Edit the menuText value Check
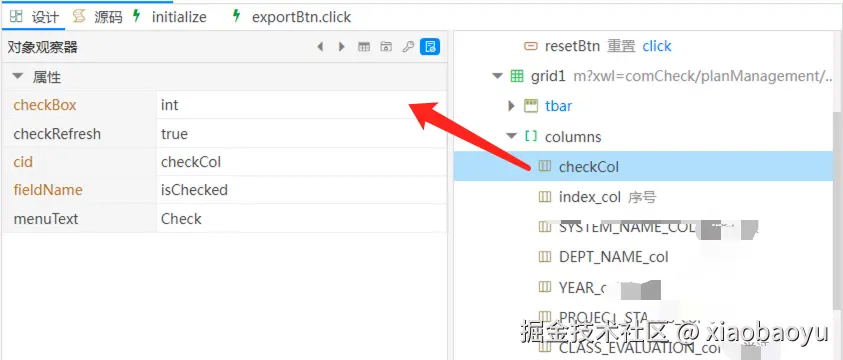Screen dimensions: 843x360 click(302, 219)
